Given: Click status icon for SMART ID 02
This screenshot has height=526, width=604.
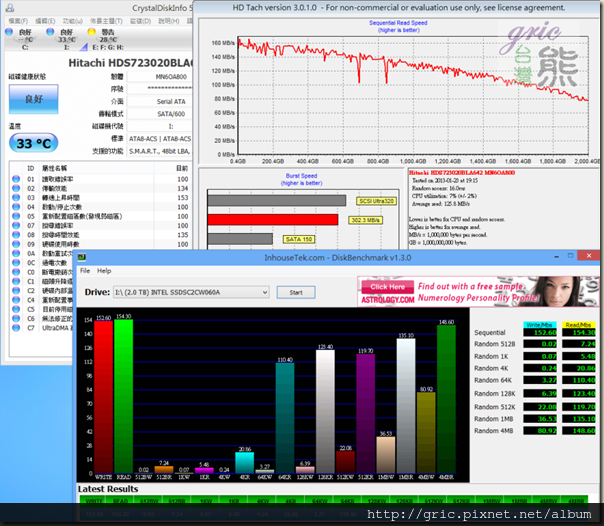Looking at the screenshot, I should [x=16, y=188].
